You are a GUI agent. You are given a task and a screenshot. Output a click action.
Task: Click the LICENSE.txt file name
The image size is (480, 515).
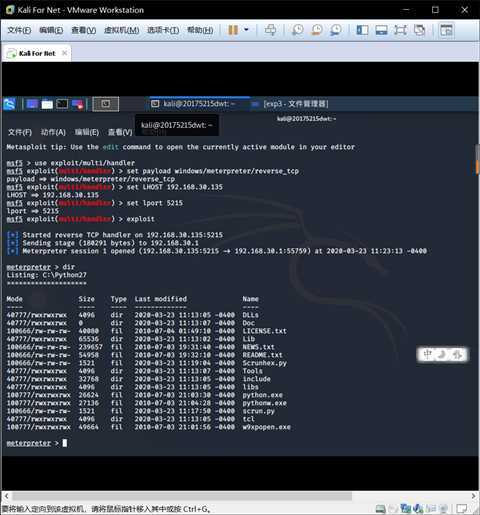tap(265, 331)
